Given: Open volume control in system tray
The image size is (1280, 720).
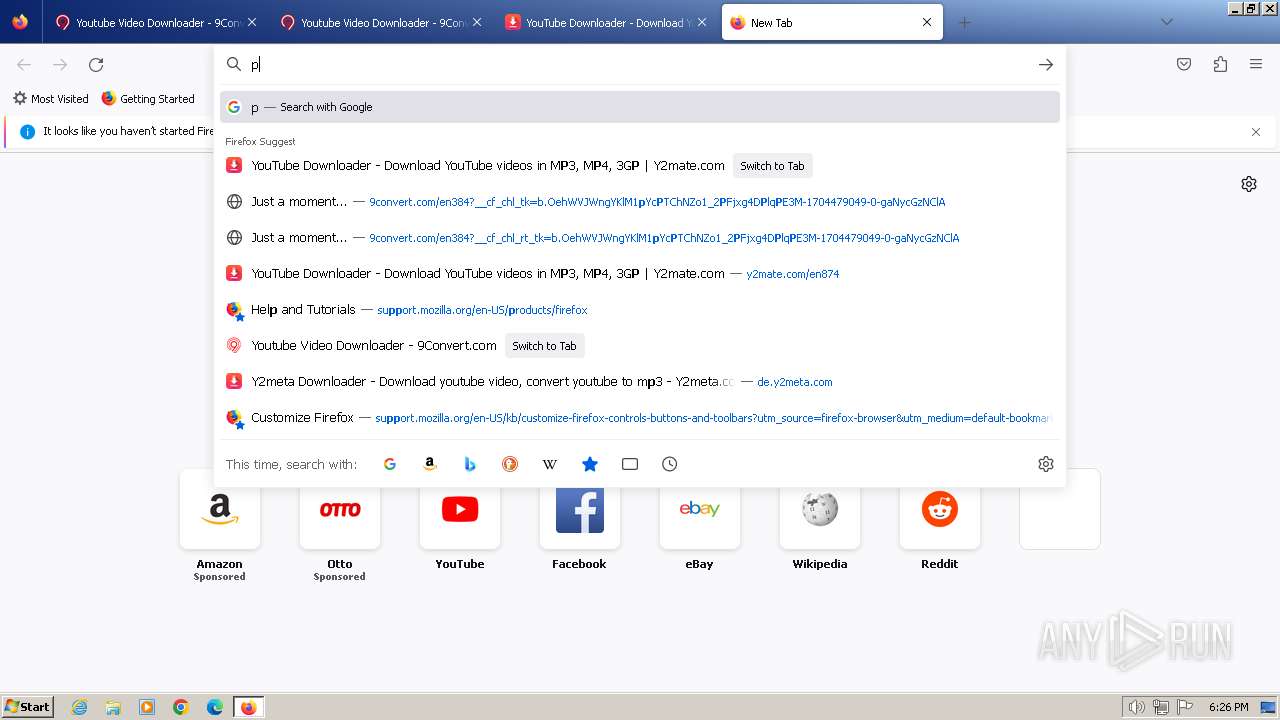Looking at the screenshot, I should tap(1136, 707).
